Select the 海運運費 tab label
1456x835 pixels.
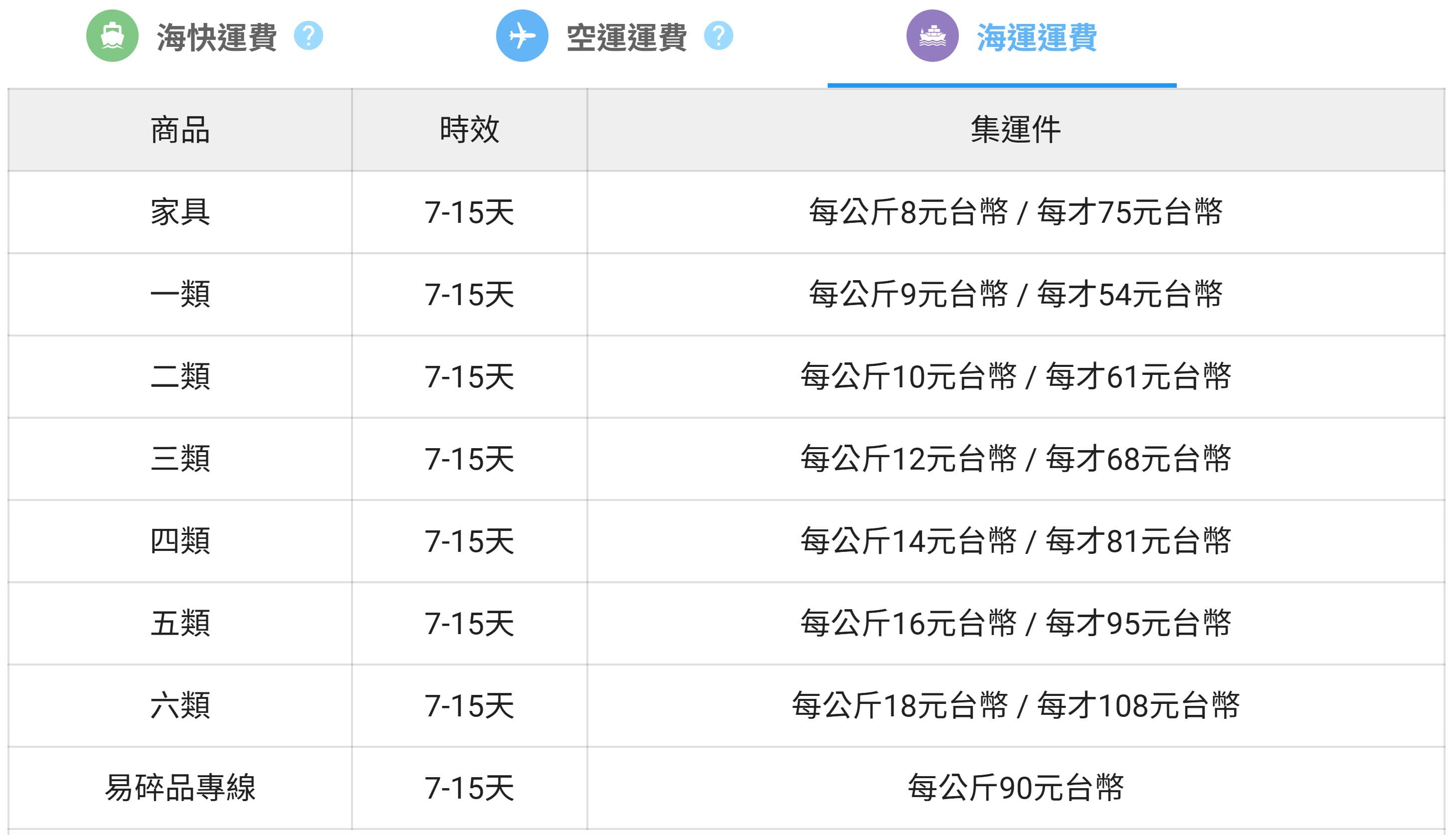pyautogui.click(x=1037, y=37)
